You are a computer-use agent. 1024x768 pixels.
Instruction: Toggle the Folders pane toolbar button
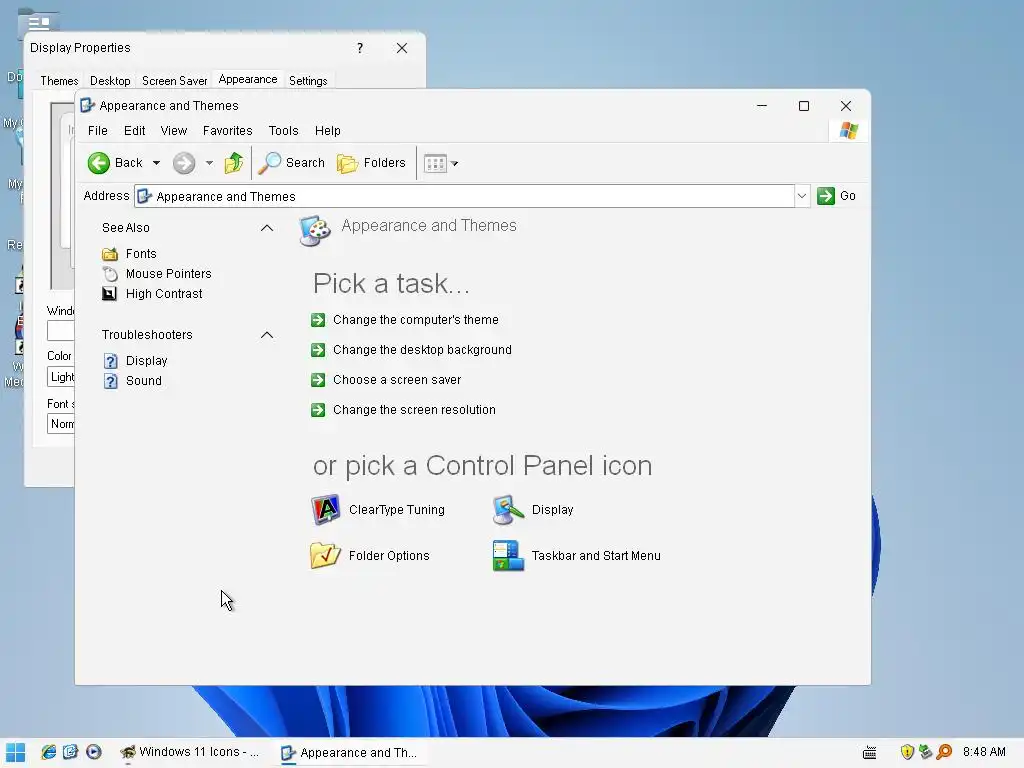371,163
